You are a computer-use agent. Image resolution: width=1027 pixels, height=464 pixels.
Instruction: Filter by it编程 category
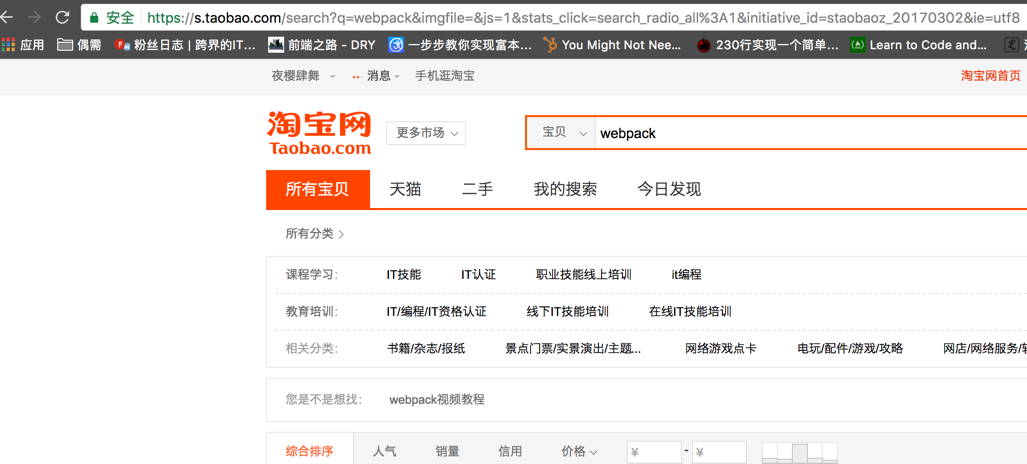coord(686,275)
